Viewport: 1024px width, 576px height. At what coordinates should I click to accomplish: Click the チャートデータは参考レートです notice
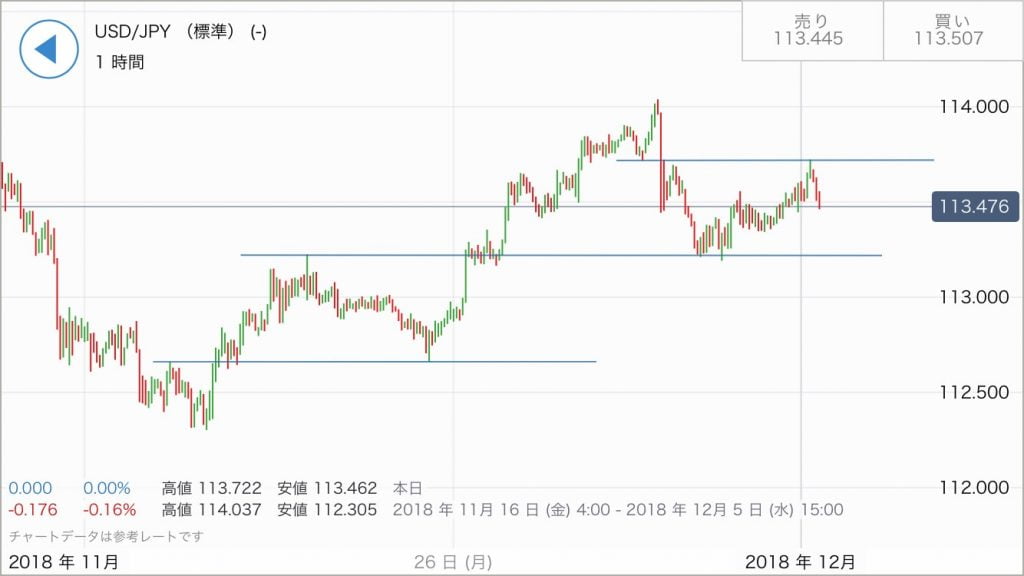point(106,536)
